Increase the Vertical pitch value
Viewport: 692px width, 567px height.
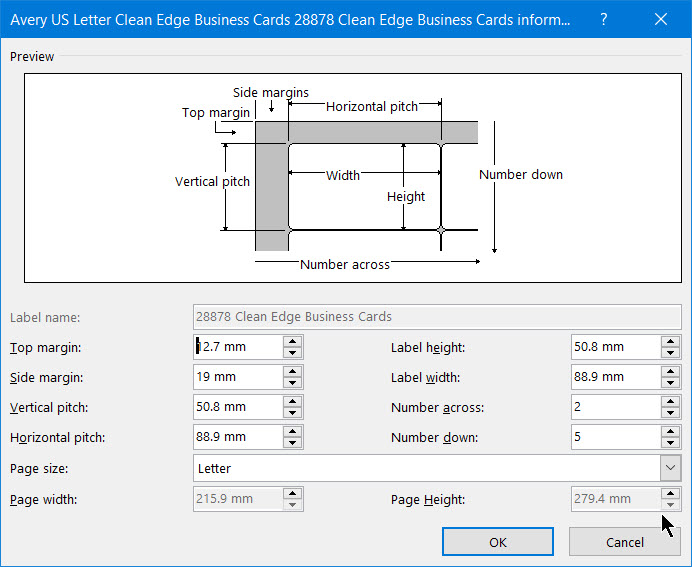(292, 401)
